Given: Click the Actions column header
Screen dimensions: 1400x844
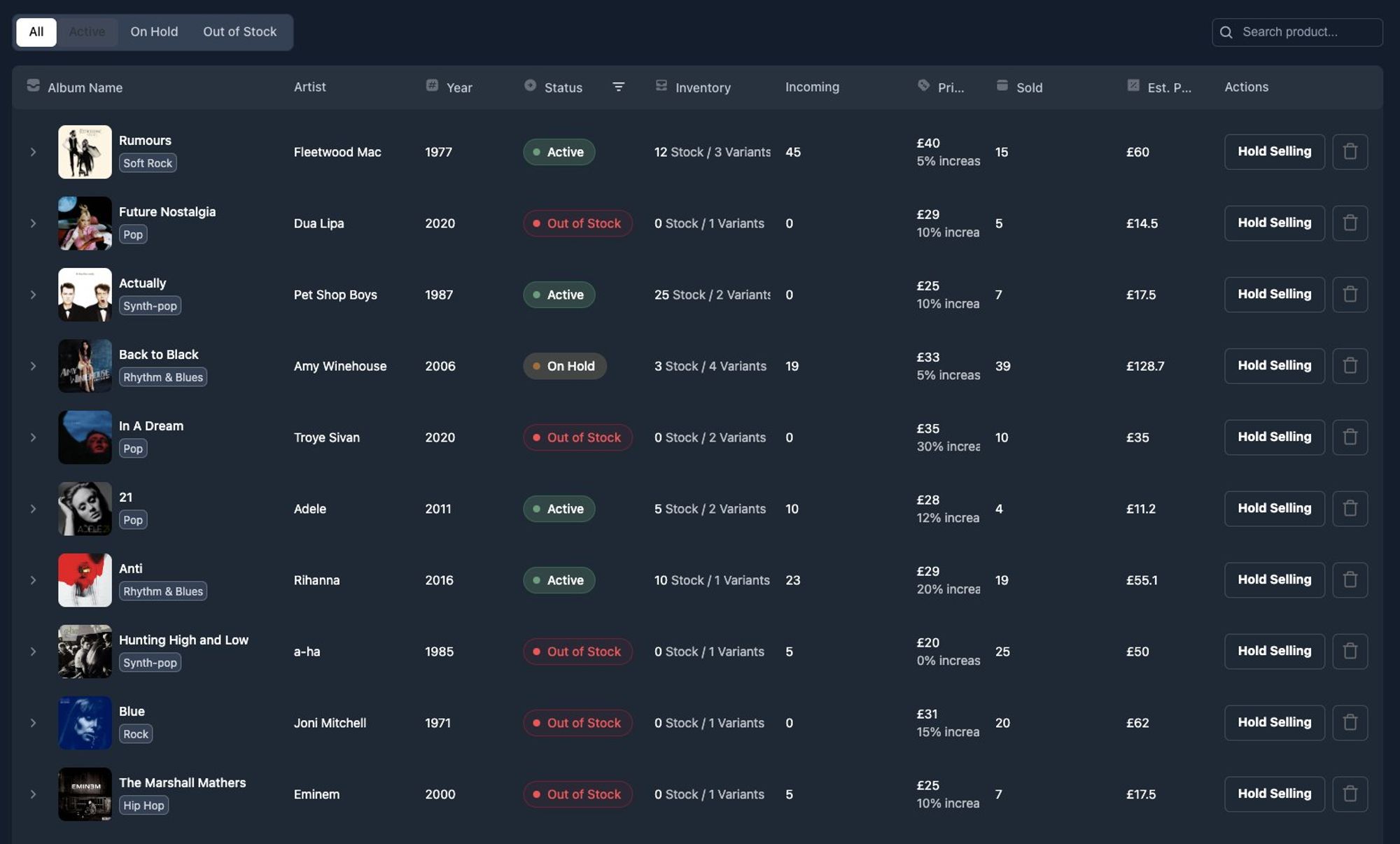Looking at the screenshot, I should [1246, 87].
